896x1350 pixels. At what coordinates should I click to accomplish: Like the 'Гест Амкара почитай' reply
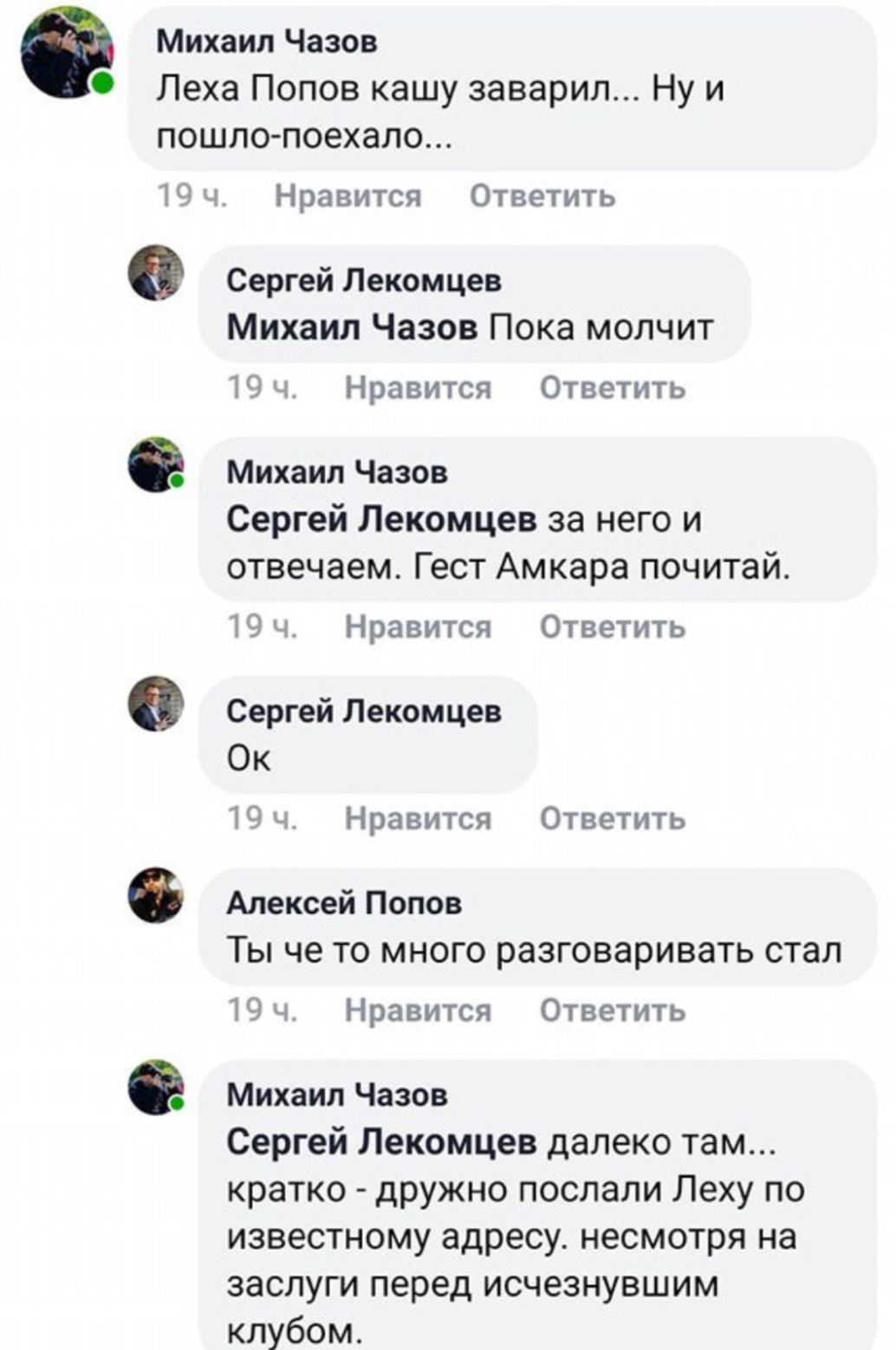[x=418, y=626]
